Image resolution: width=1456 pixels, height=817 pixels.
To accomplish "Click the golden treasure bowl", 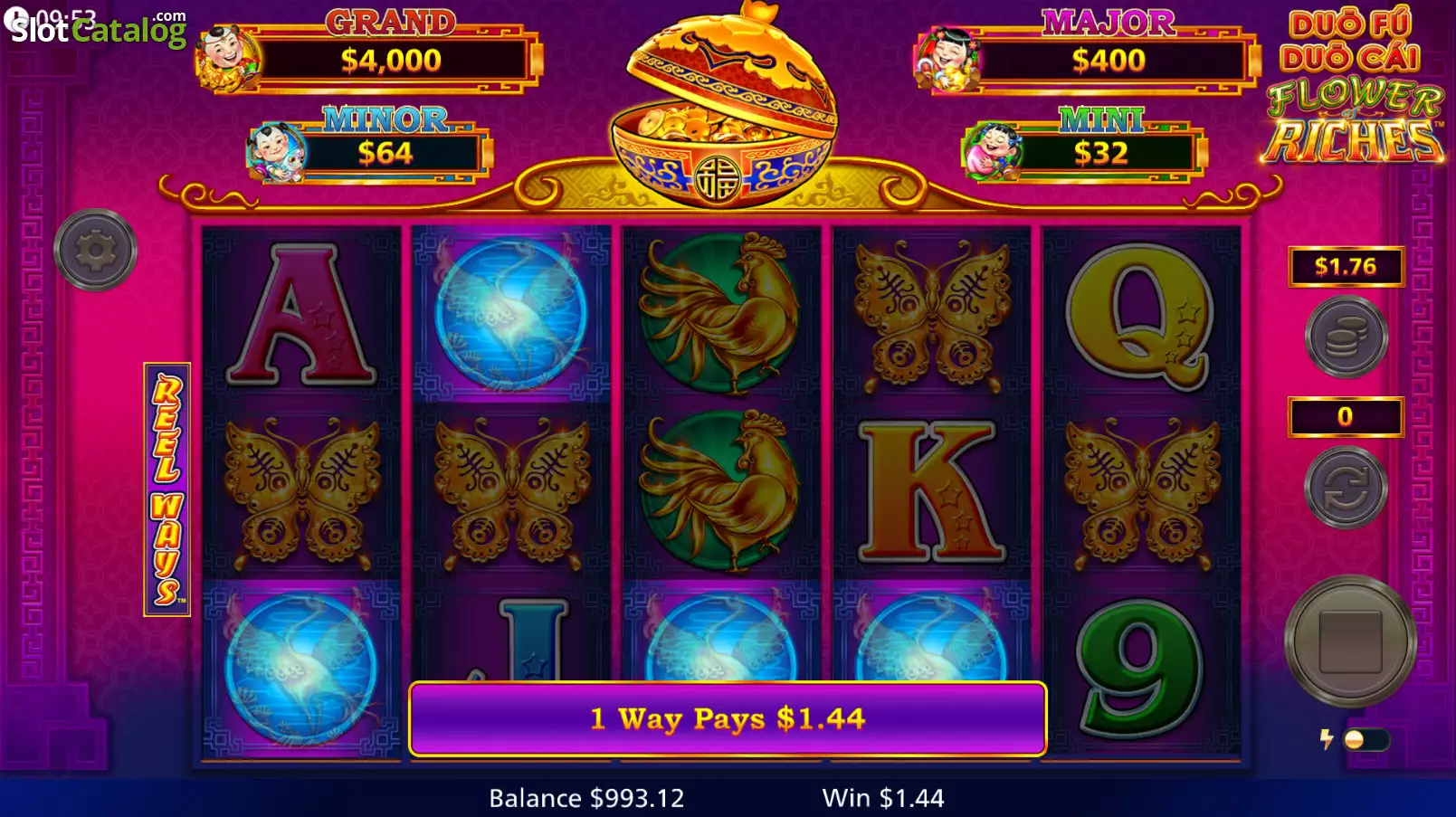I will 723,107.
